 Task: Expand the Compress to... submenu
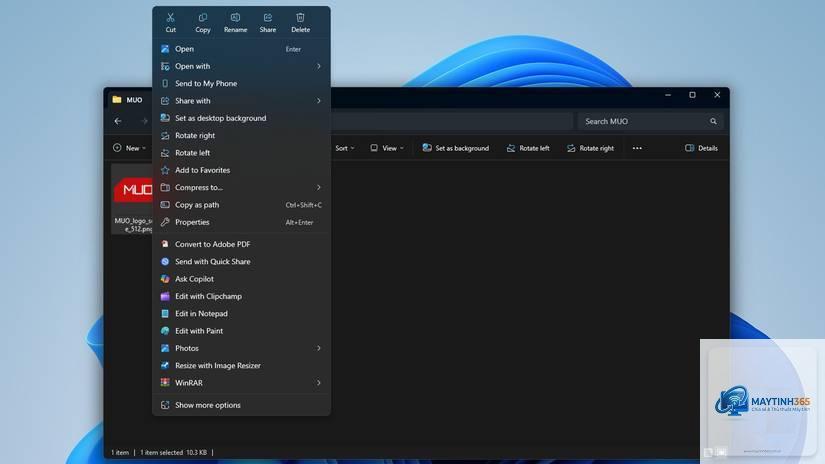tap(242, 188)
